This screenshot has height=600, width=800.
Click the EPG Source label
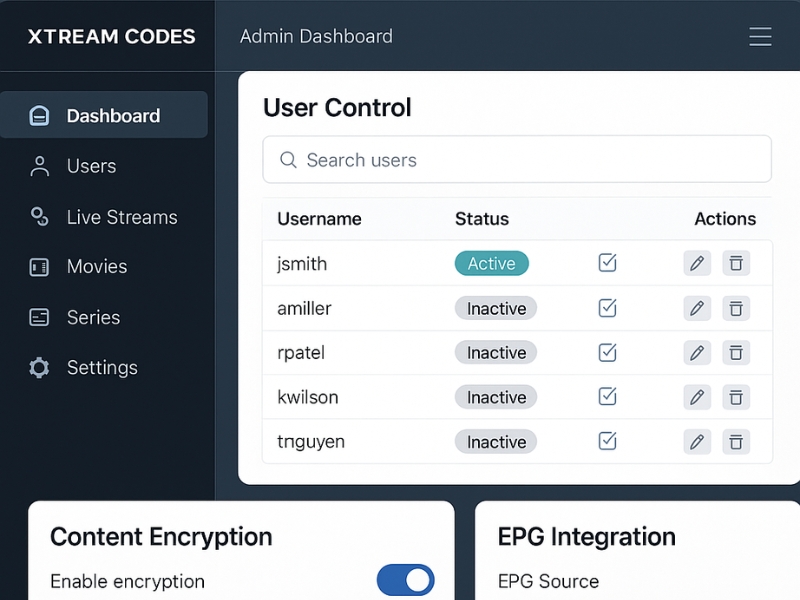[548, 581]
